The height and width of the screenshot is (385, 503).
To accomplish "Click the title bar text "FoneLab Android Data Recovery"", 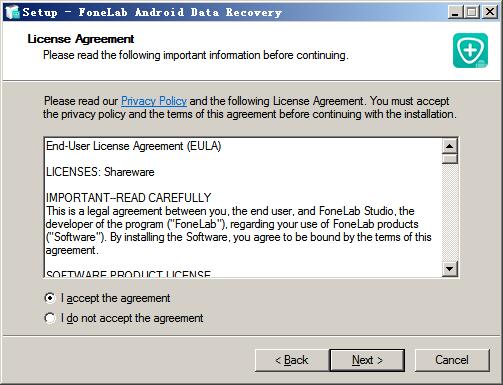I will pos(180,12).
